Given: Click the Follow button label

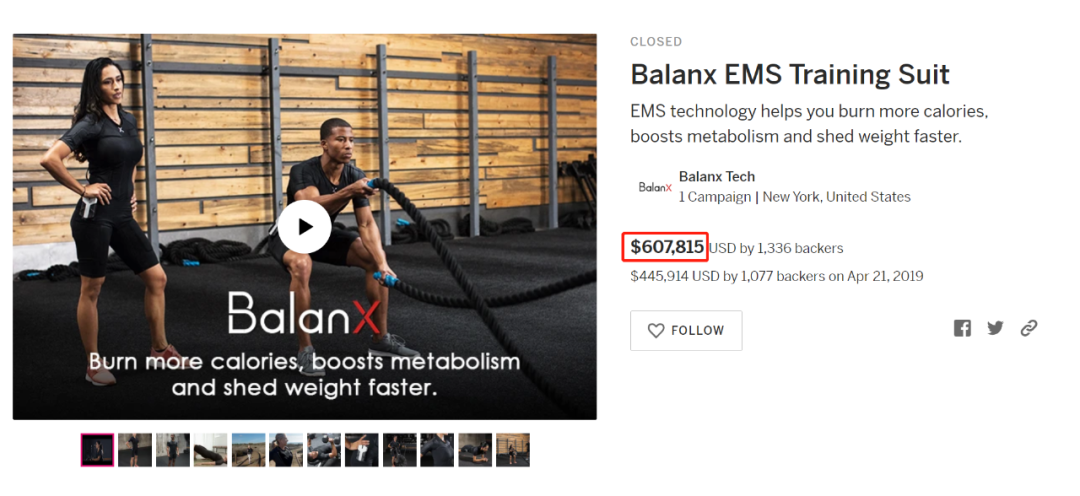Looking at the screenshot, I should pyautogui.click(x=697, y=331).
